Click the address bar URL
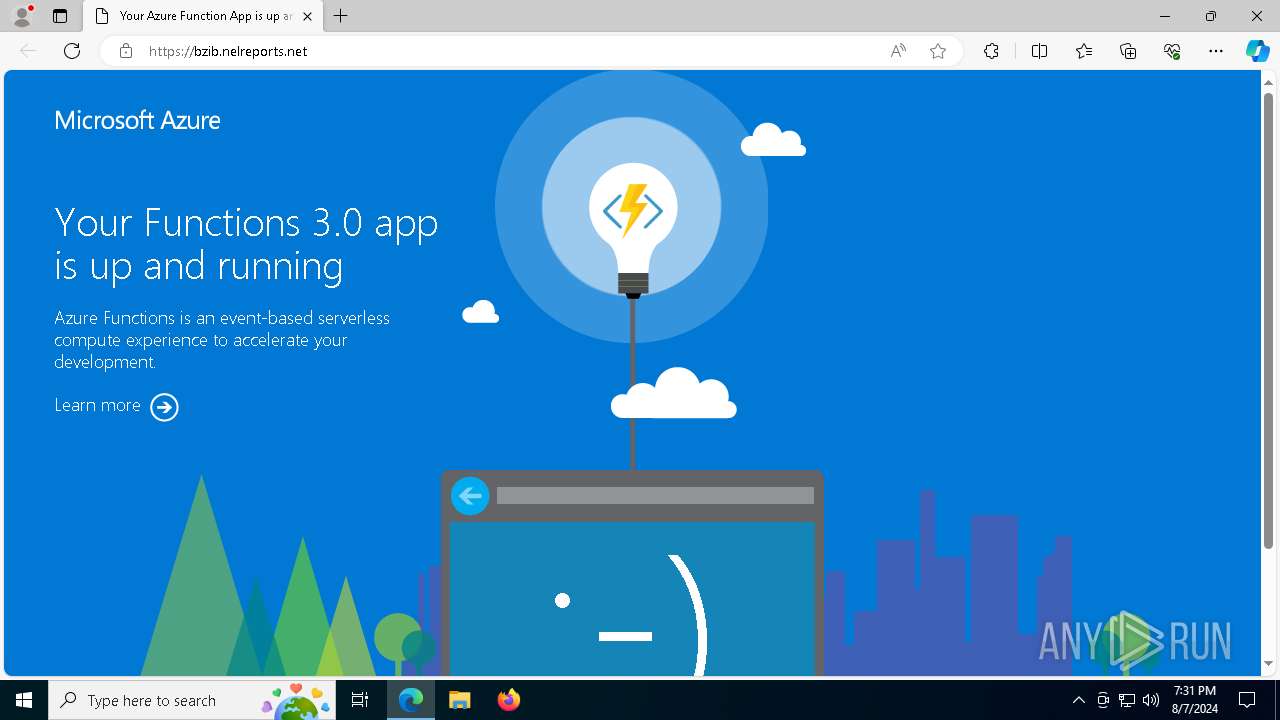 pos(228,51)
